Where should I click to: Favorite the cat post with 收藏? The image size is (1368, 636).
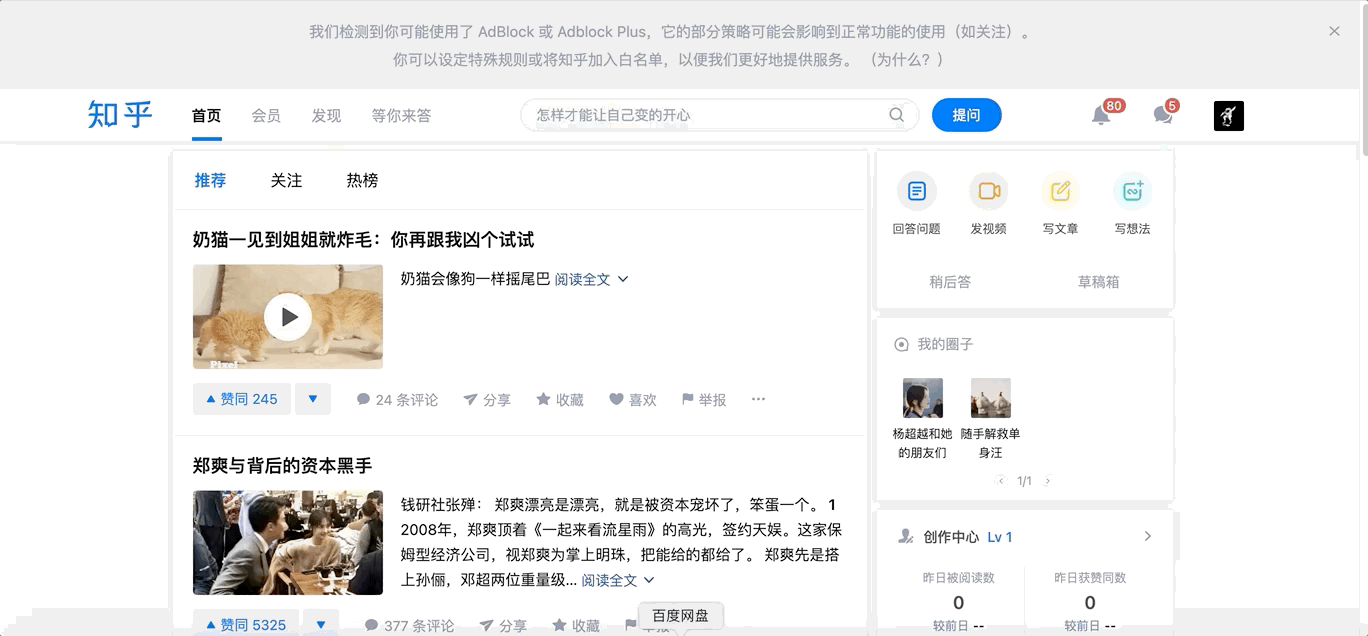pyautogui.click(x=560, y=400)
